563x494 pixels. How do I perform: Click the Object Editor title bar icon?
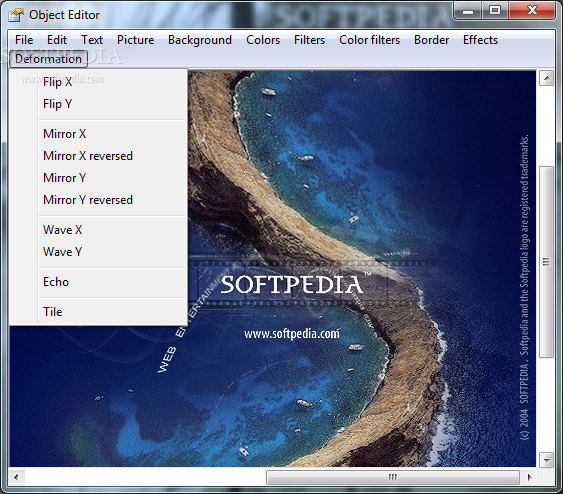coord(16,14)
